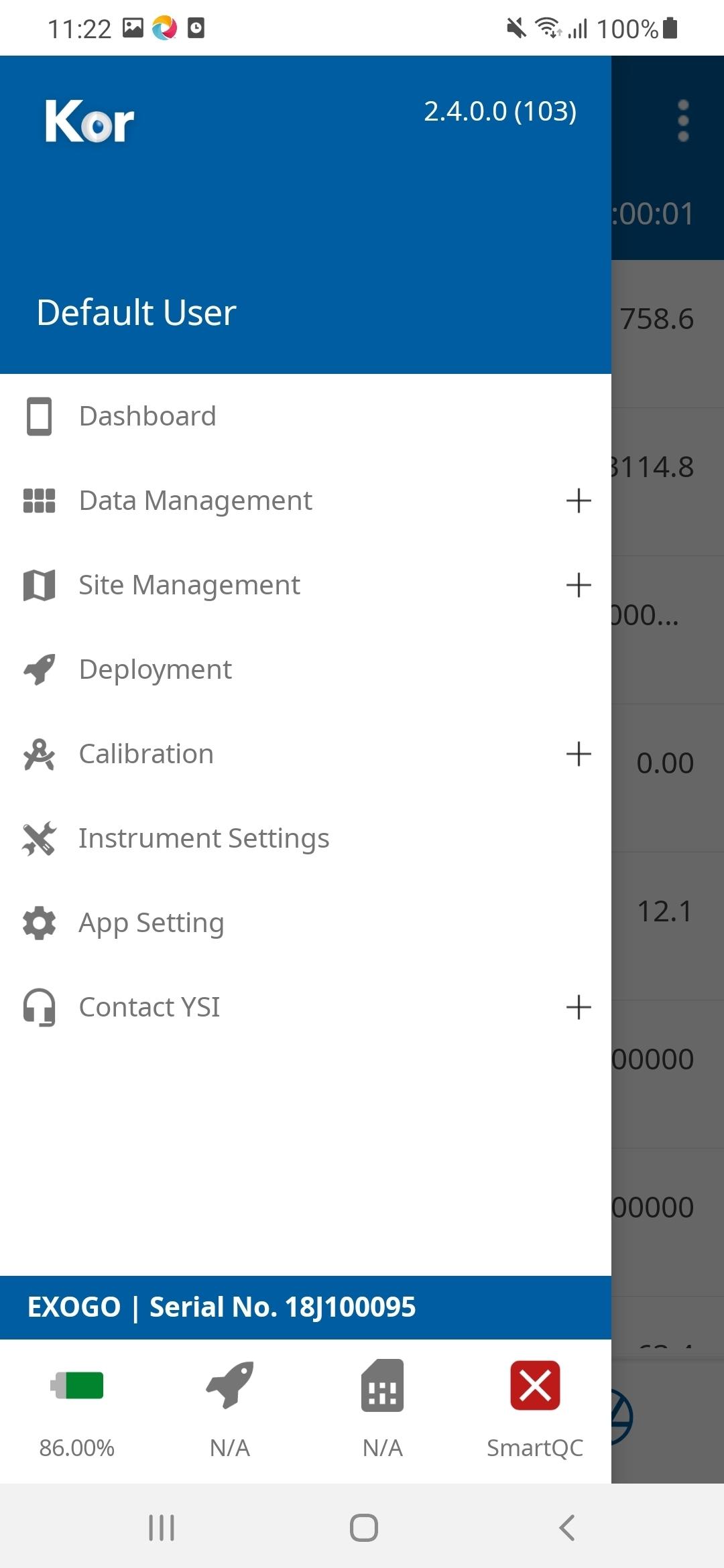724x1568 pixels.
Task: Tap the Kor logo in the header
Action: point(90,121)
